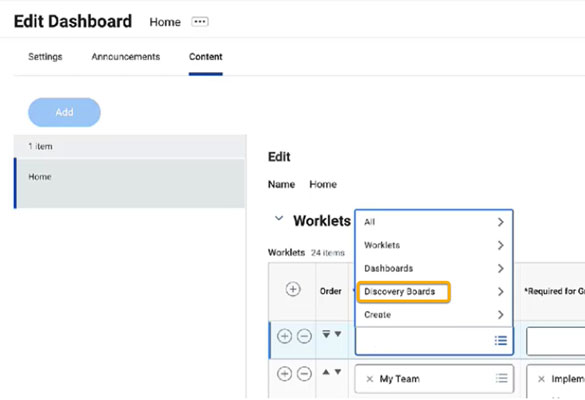Click the Add button

pos(64,112)
